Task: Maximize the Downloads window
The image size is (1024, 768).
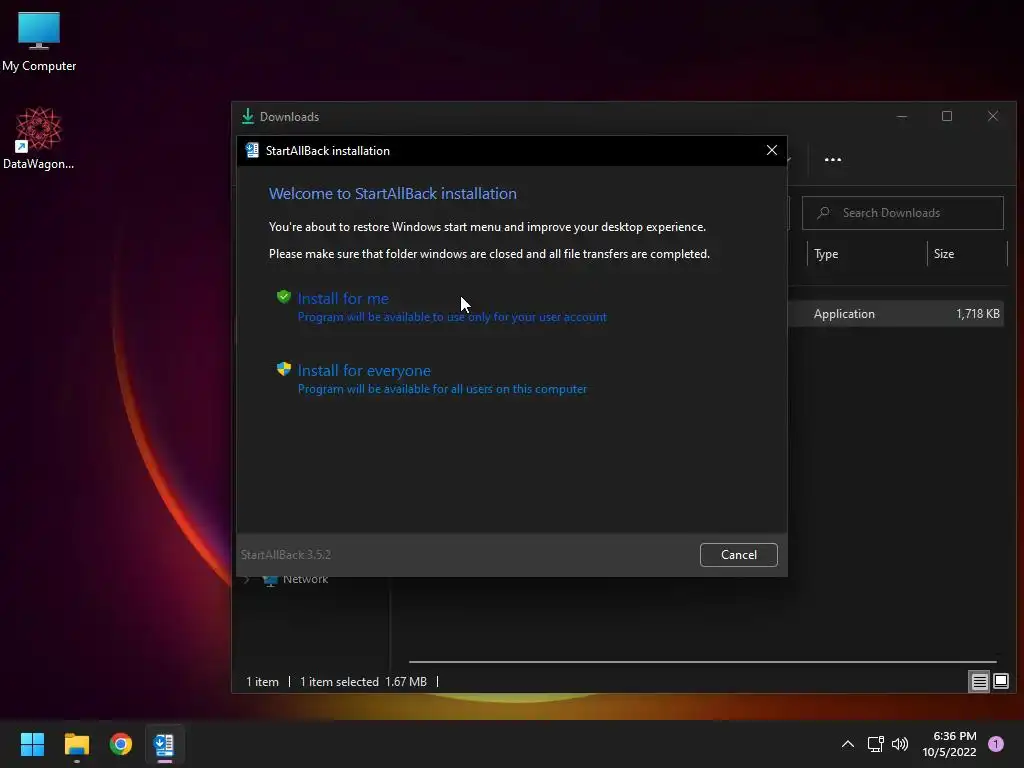Action: coord(946,116)
